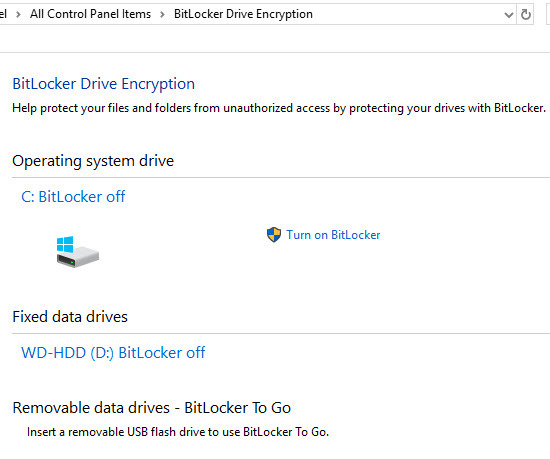Click the Fixed data drives section heading
The height and width of the screenshot is (459, 550).
[70, 317]
